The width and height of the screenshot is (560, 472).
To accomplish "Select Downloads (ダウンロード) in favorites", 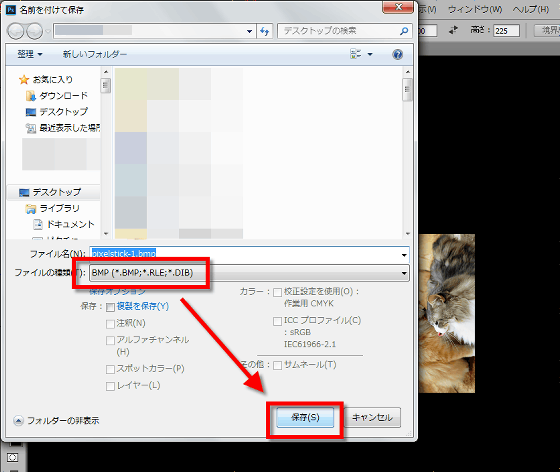I will coord(57,95).
